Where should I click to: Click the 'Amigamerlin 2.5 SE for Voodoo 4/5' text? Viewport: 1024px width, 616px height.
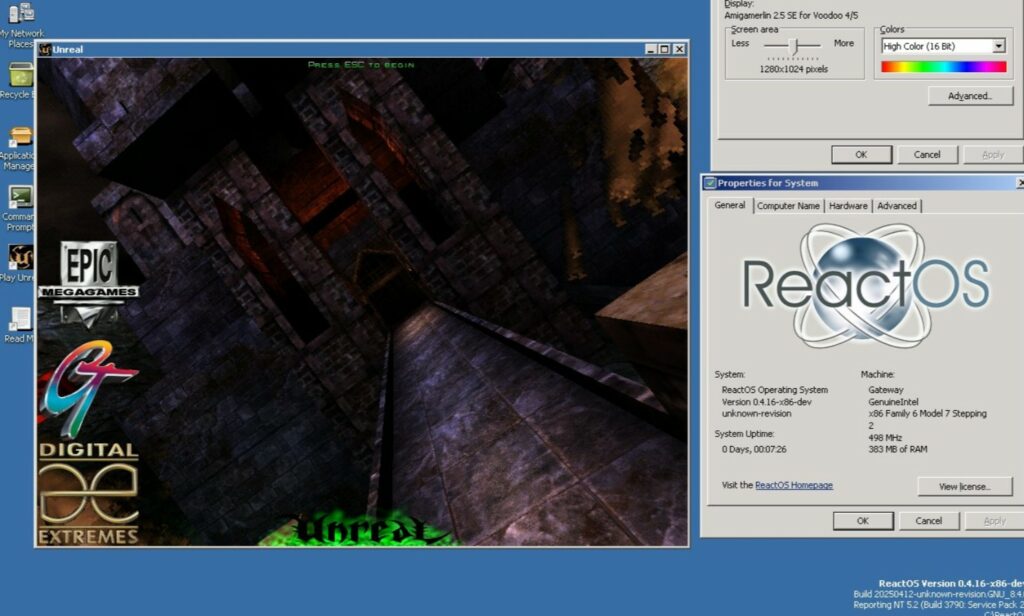point(791,15)
